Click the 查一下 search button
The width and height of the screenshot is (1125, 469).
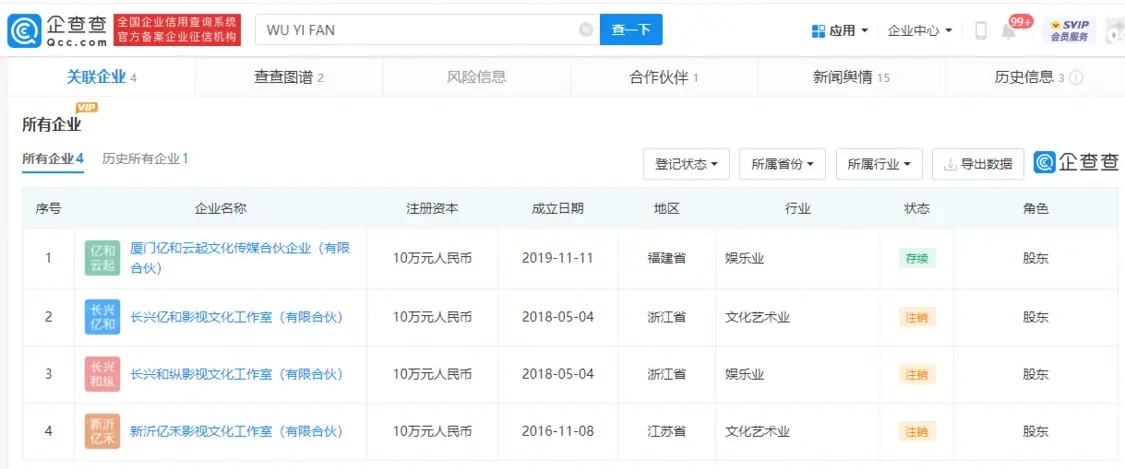pyautogui.click(x=631, y=30)
